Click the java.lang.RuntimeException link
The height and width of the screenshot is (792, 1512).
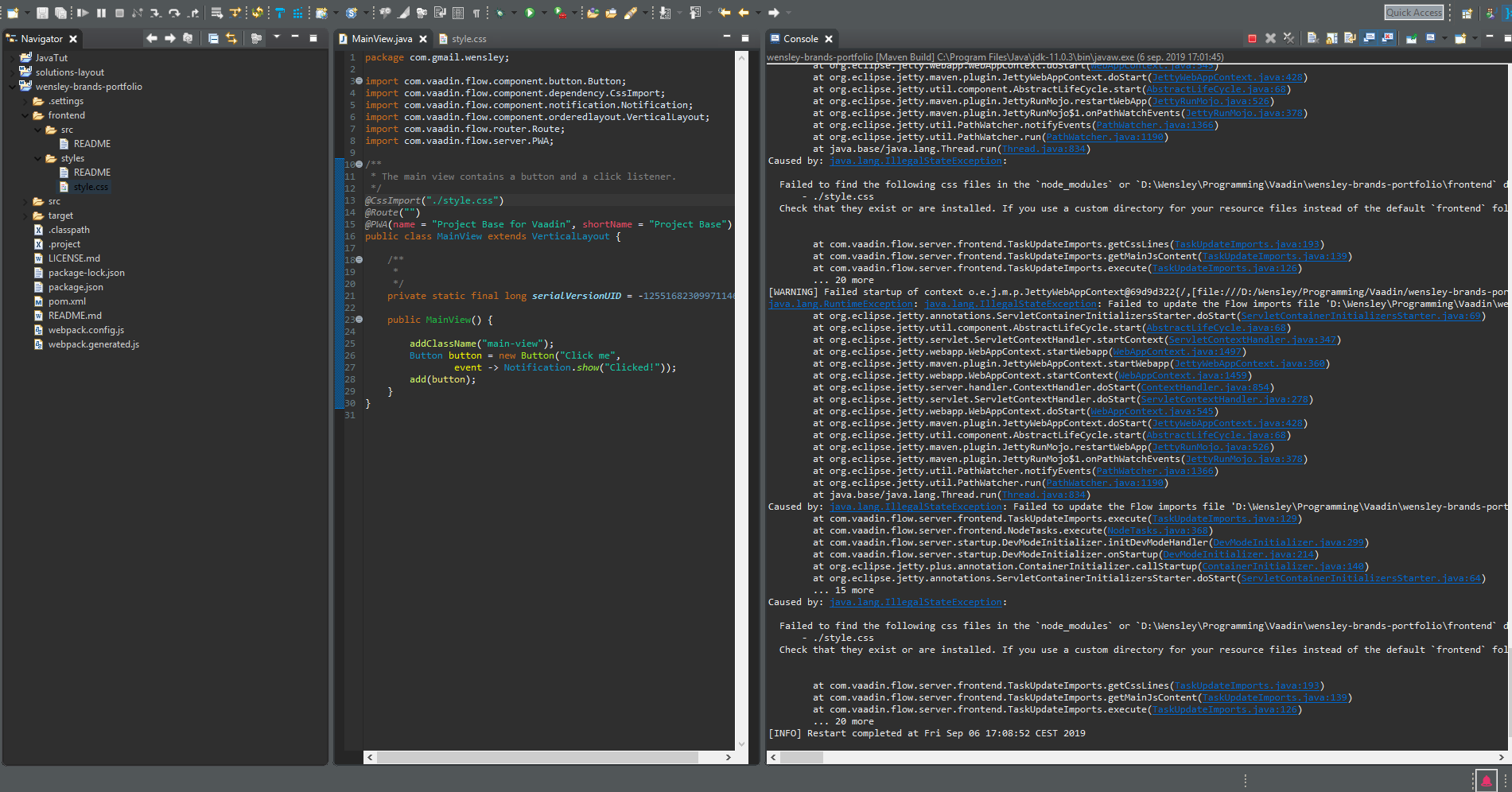tap(841, 304)
